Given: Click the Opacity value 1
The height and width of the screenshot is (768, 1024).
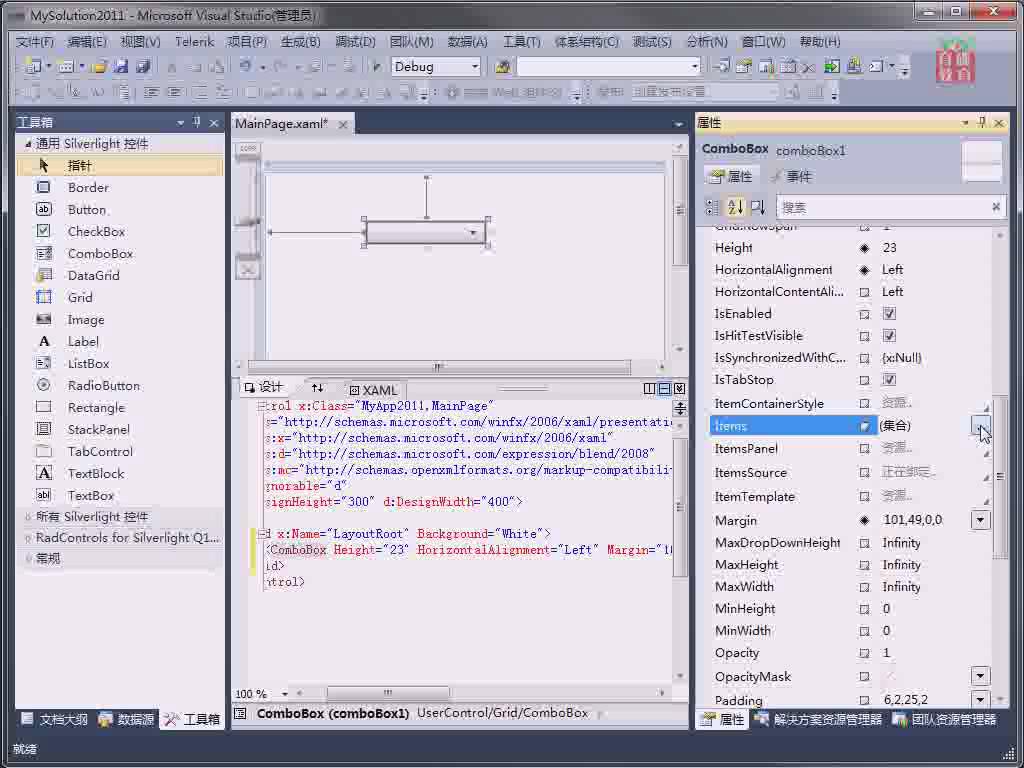Looking at the screenshot, I should click(886, 653).
